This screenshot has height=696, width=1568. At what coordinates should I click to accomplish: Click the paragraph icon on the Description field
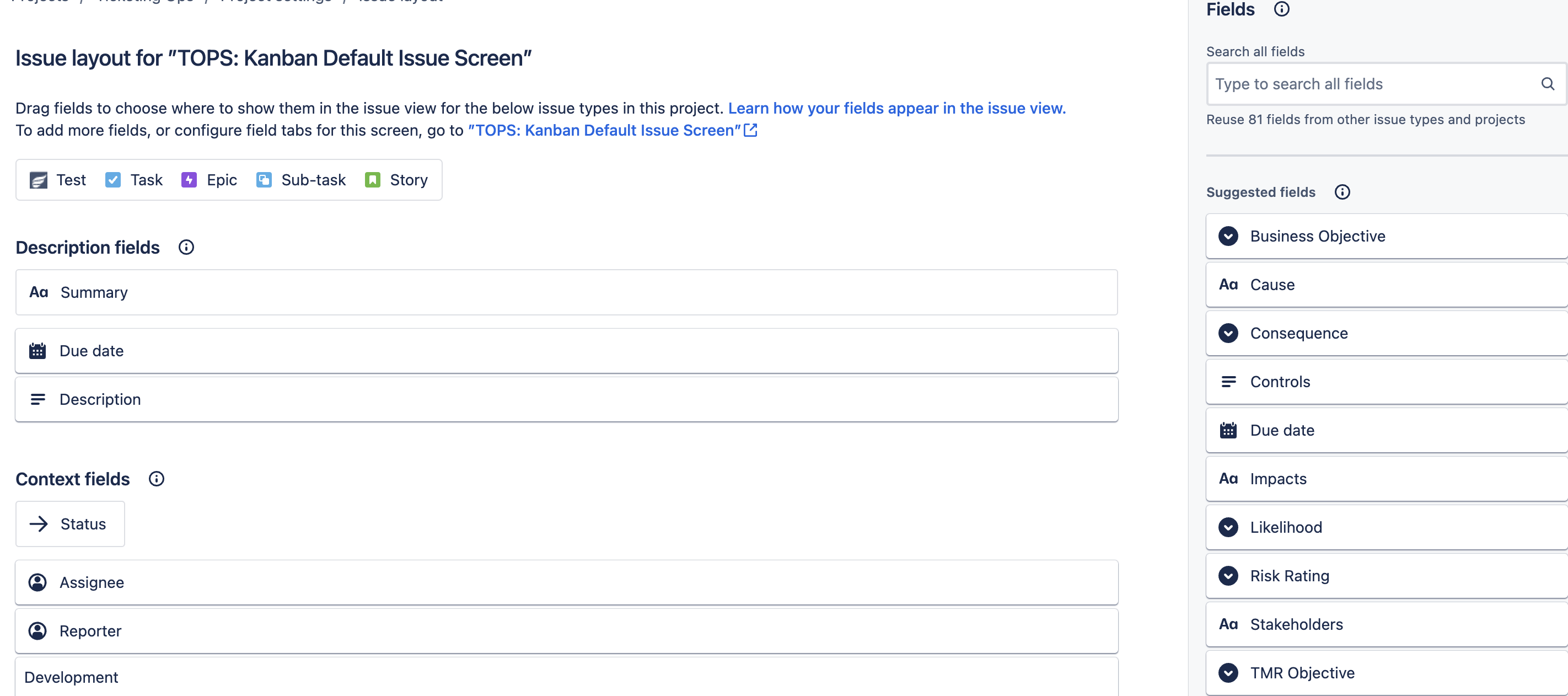click(x=39, y=399)
